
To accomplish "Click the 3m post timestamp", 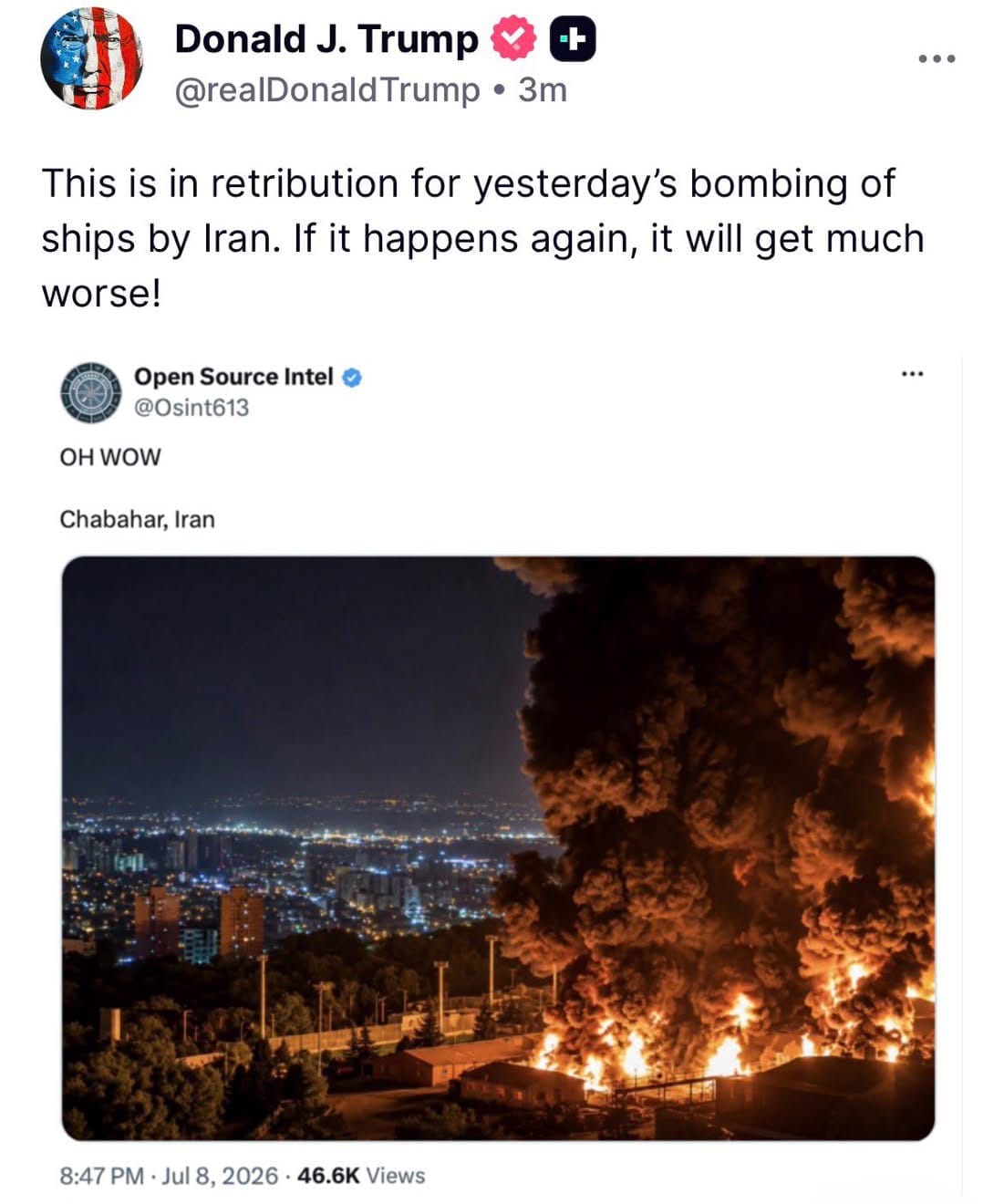I will 543,90.
